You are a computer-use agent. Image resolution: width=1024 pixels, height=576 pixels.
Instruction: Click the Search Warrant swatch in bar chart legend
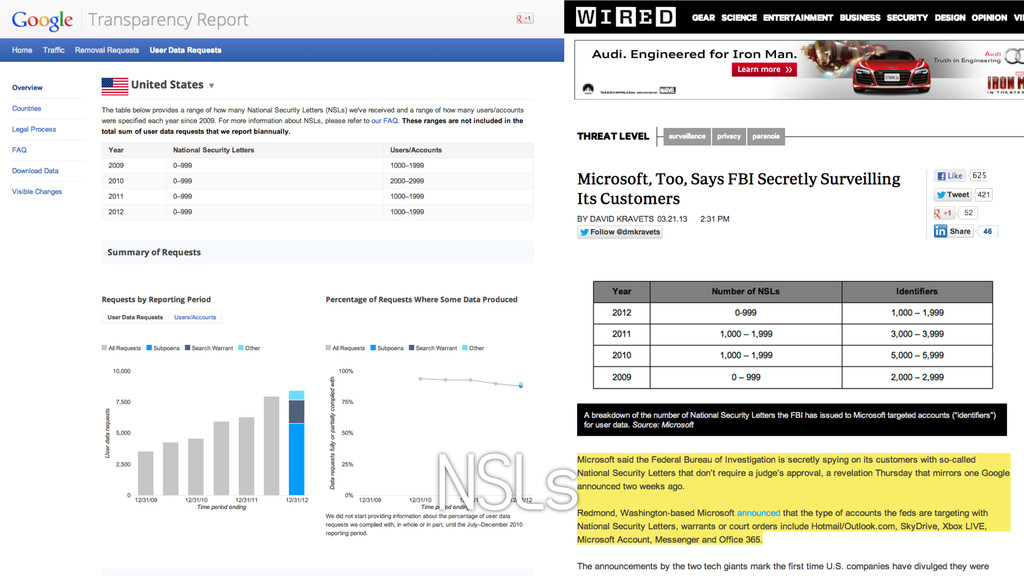click(187, 348)
